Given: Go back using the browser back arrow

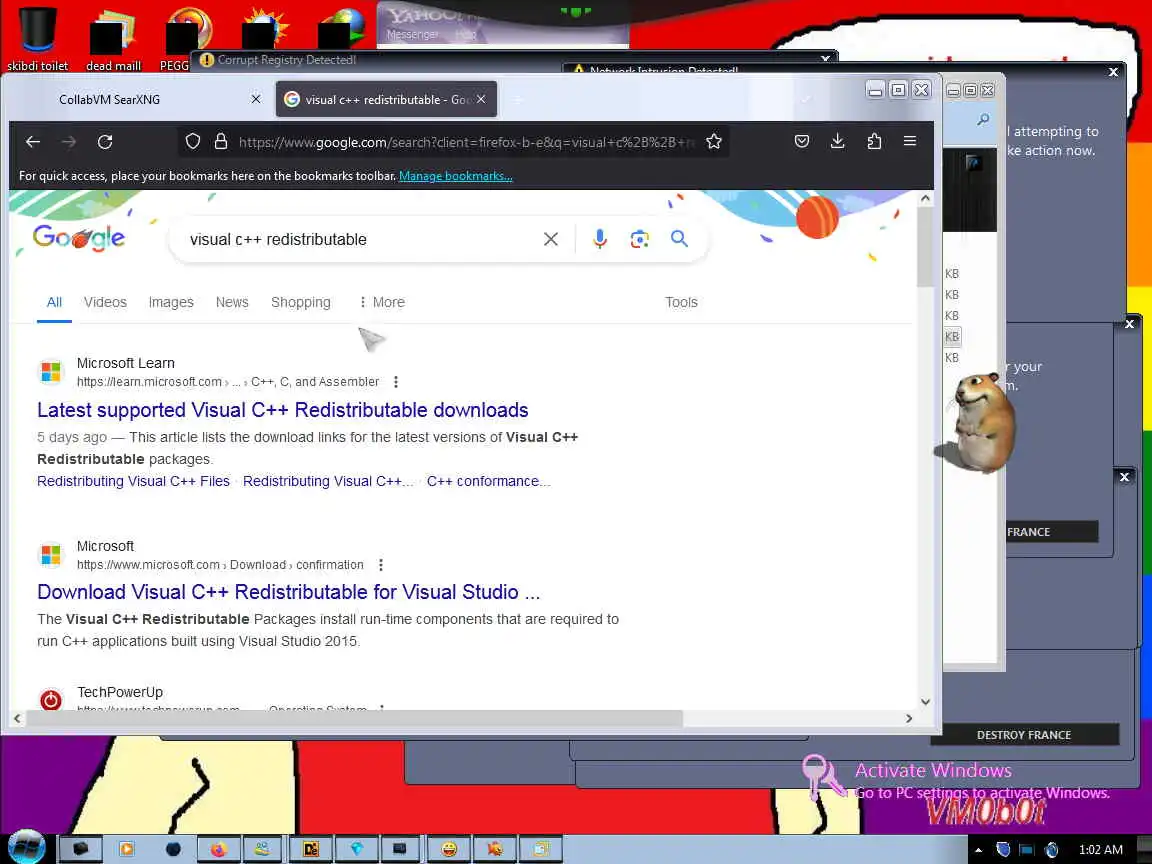Looking at the screenshot, I should [x=33, y=142].
